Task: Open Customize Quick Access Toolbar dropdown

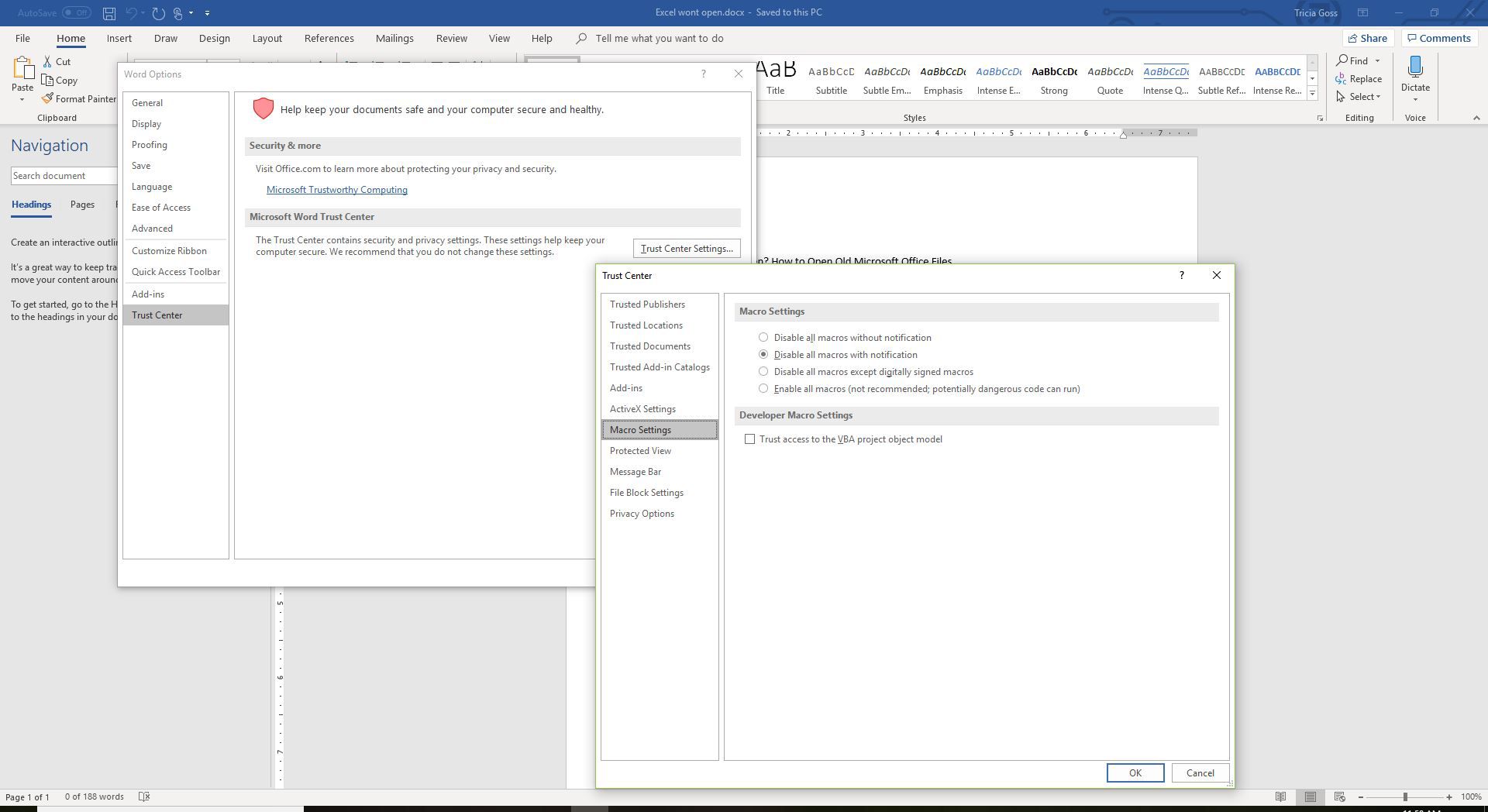Action: pos(207,13)
